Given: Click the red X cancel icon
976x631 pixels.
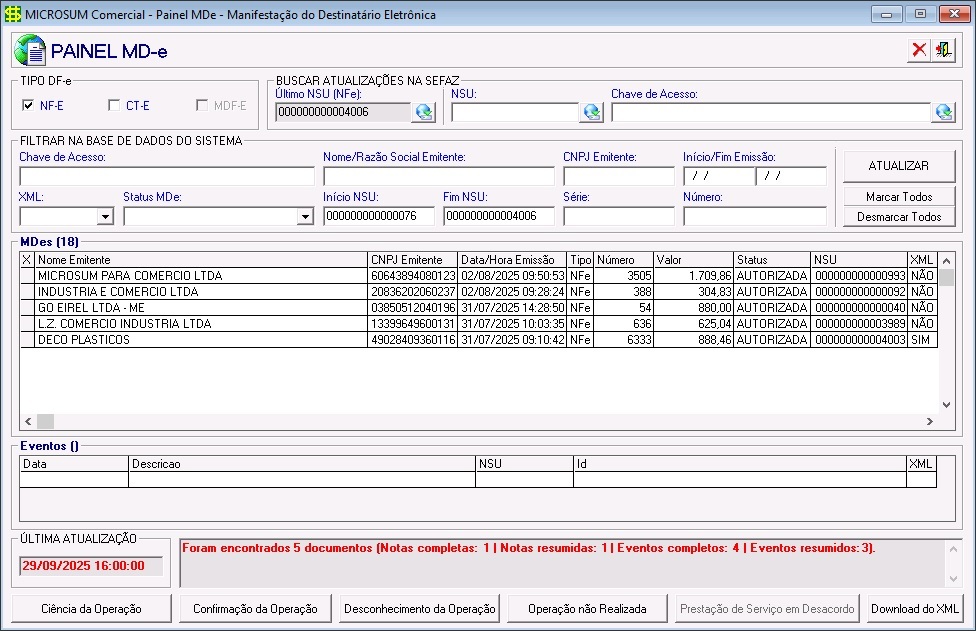Looking at the screenshot, I should (x=919, y=50).
